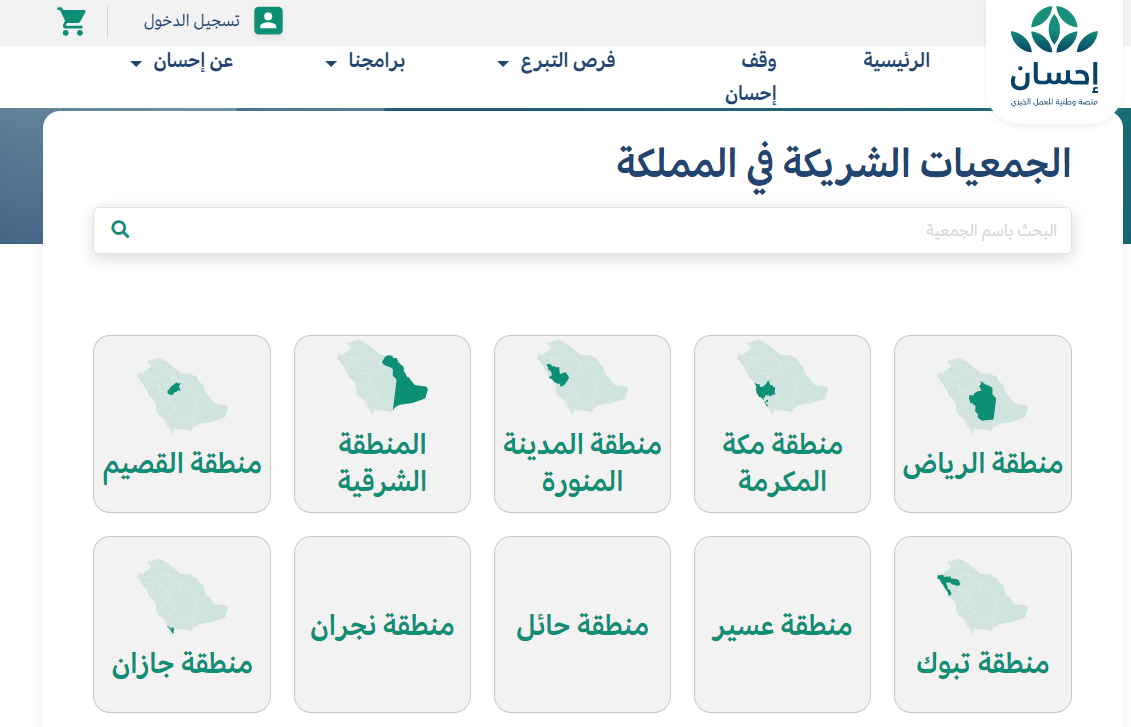1131x727 pixels.
Task: Go to the الرئيسية home page
Action: pos(896,61)
